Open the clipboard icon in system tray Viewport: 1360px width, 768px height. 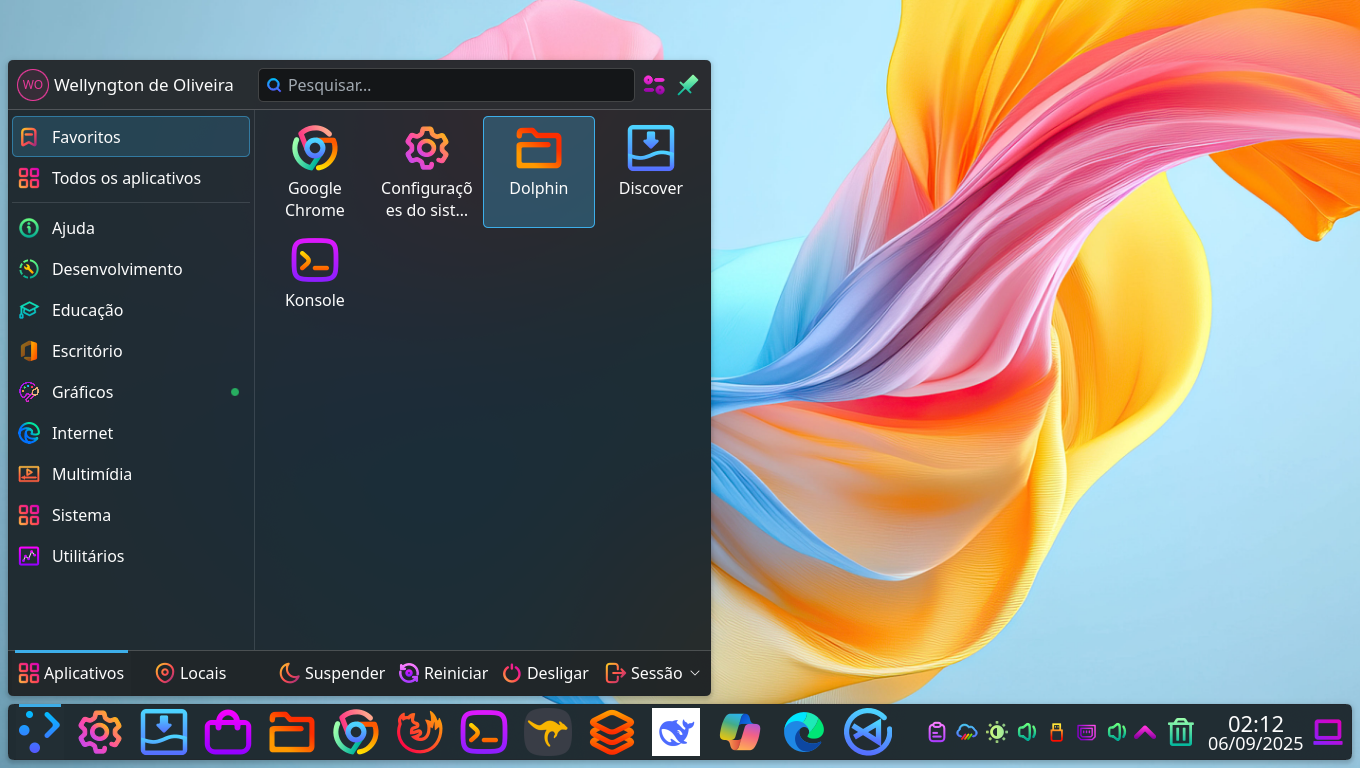pos(936,731)
